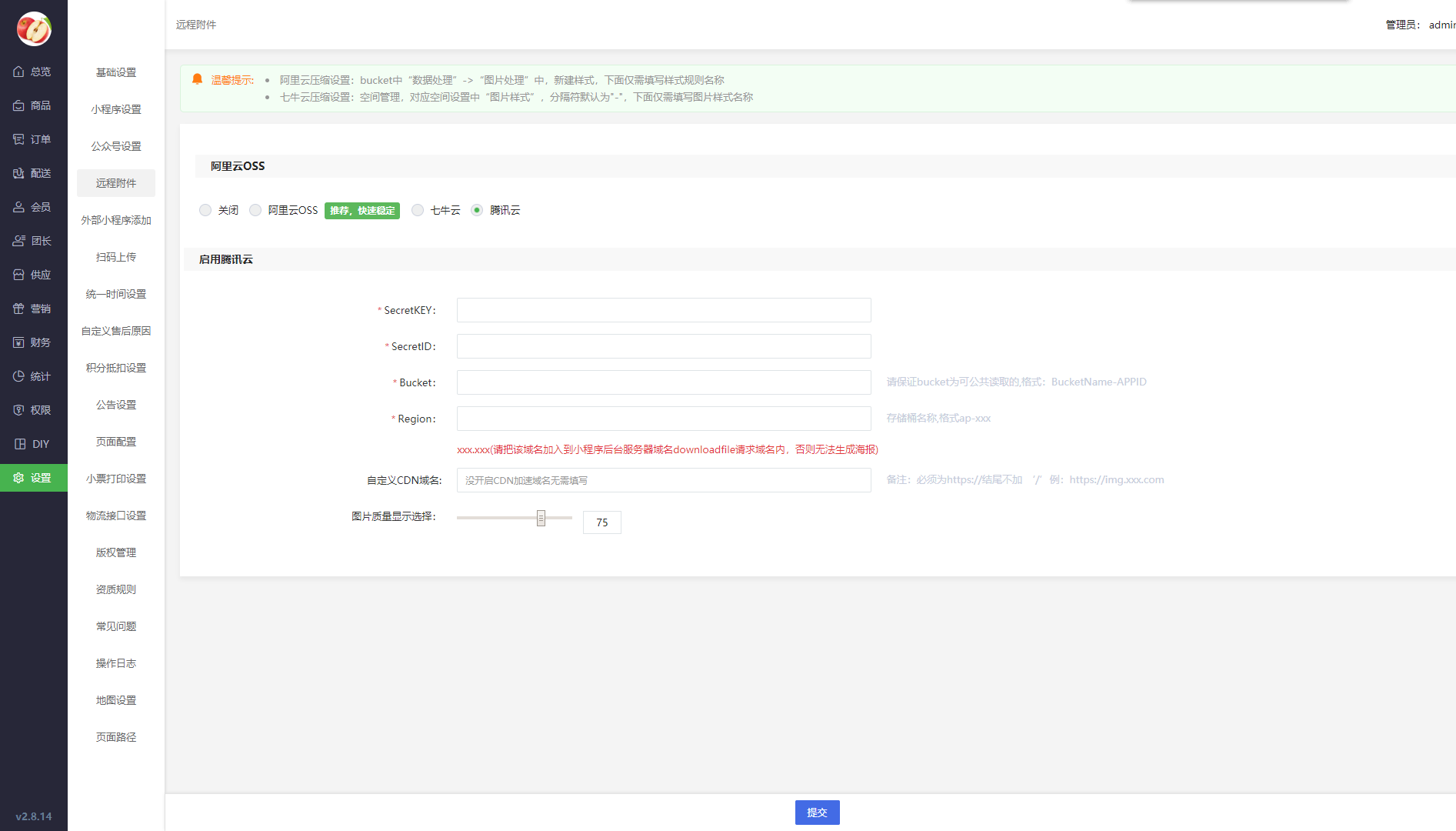Viewport: 1456px width, 831px height.
Task: Select the 阿里云OSS radio option
Action: click(255, 210)
